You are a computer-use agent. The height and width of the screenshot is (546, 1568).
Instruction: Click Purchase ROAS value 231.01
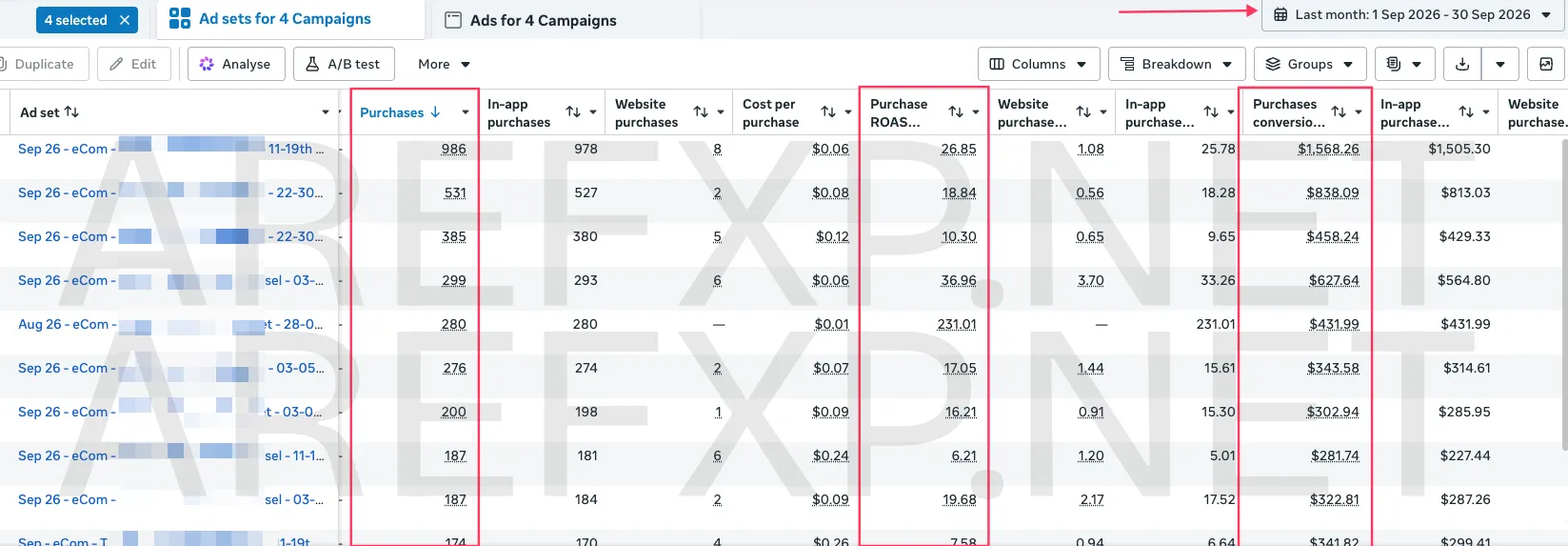coord(957,324)
